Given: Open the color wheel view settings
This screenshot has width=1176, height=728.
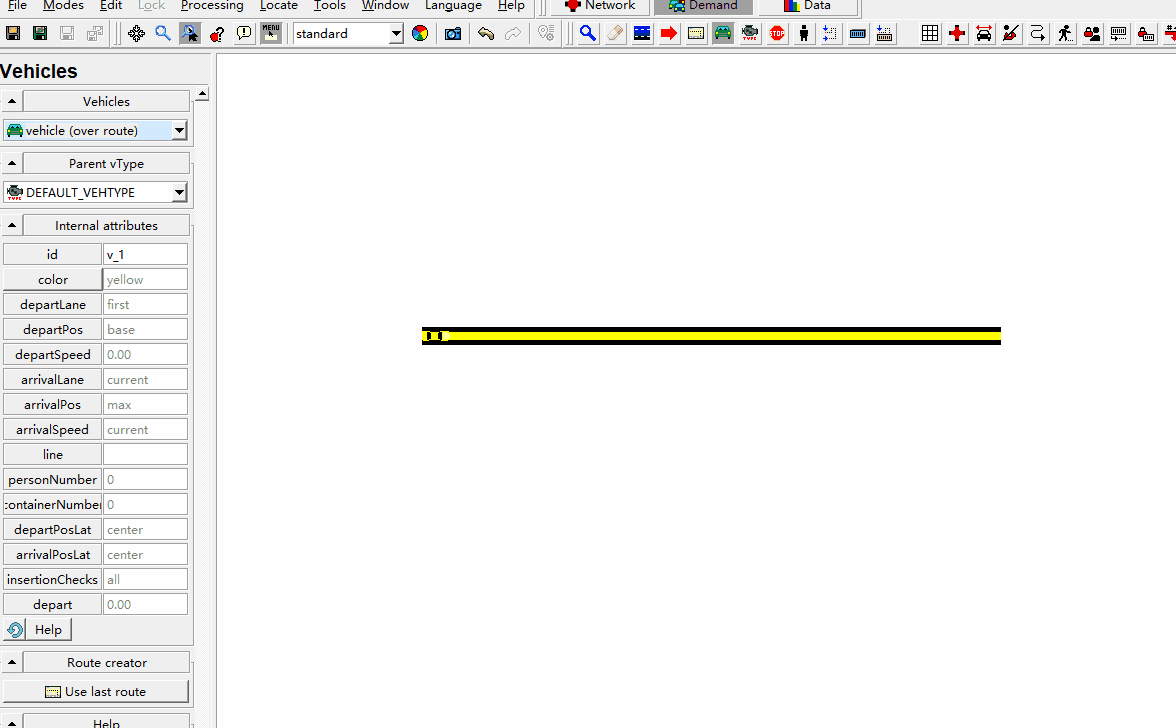Looking at the screenshot, I should [x=420, y=34].
